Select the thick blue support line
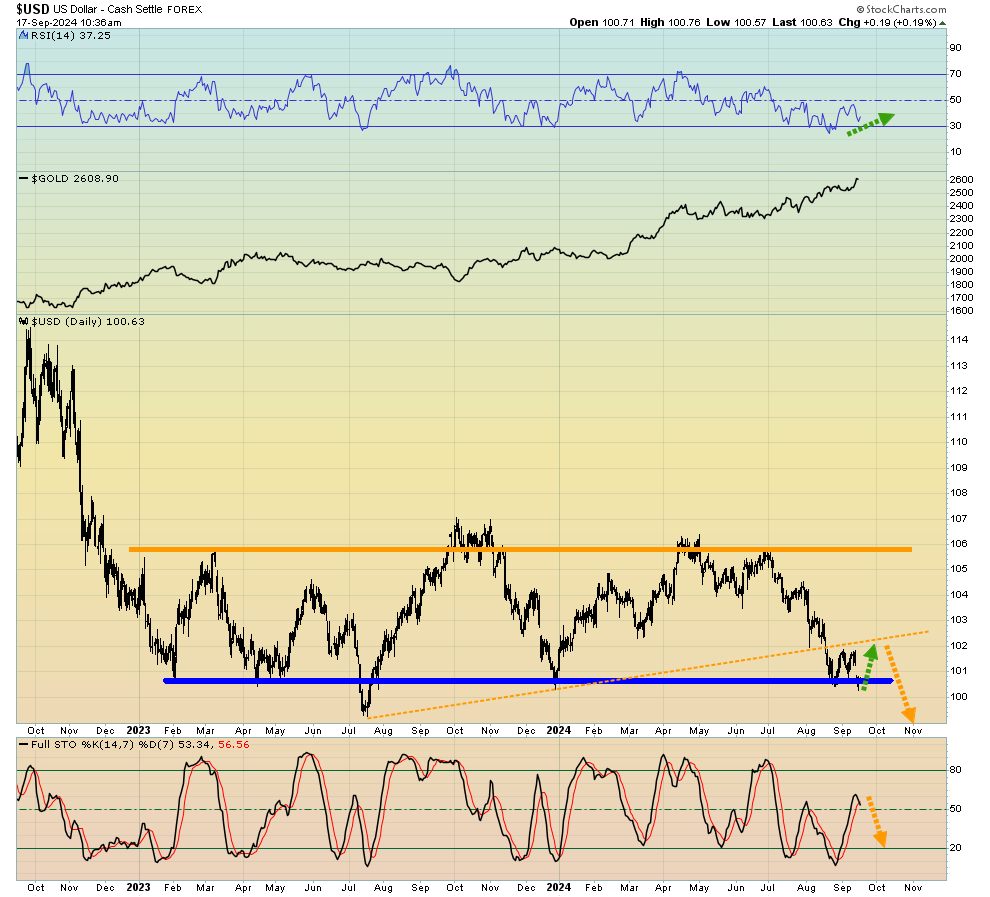 pos(500,681)
